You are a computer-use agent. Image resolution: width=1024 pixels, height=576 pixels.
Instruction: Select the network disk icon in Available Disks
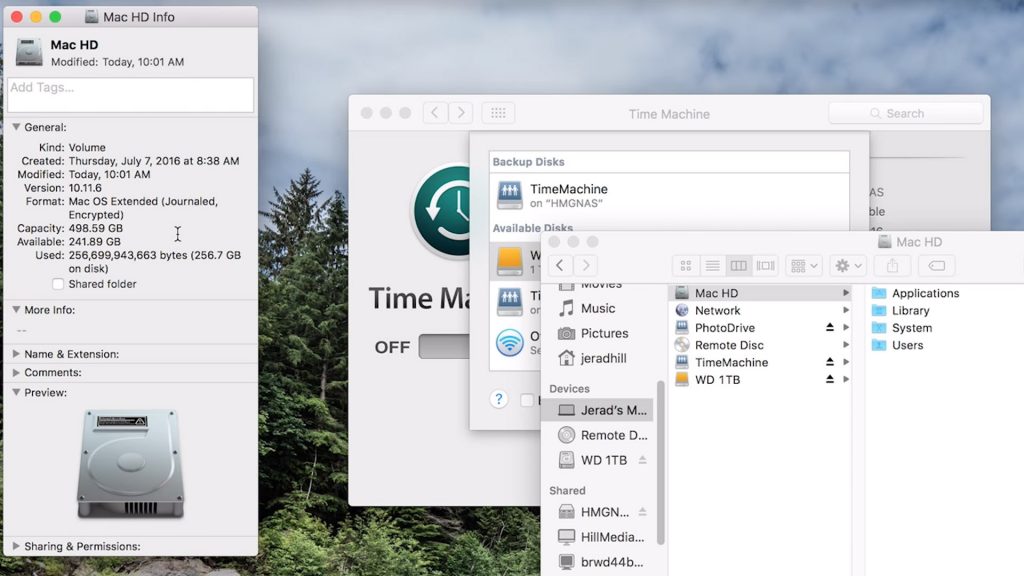click(509, 302)
